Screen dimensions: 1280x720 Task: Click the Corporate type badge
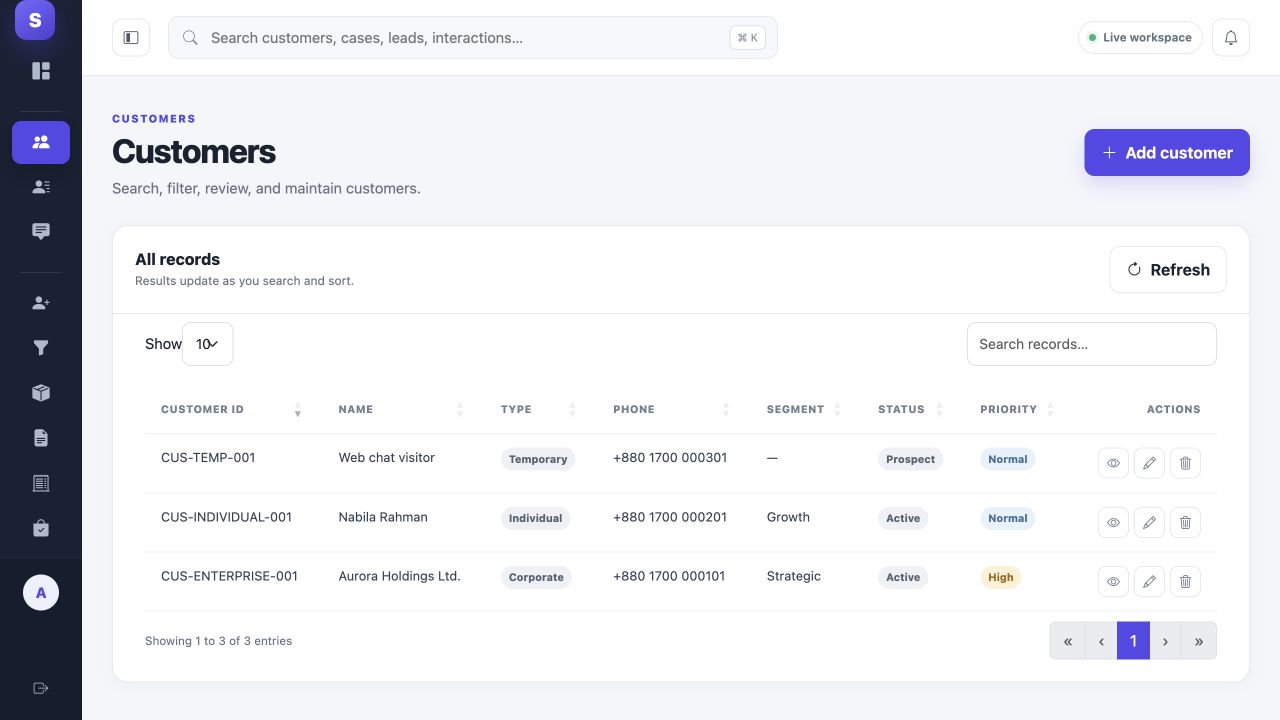pos(536,577)
